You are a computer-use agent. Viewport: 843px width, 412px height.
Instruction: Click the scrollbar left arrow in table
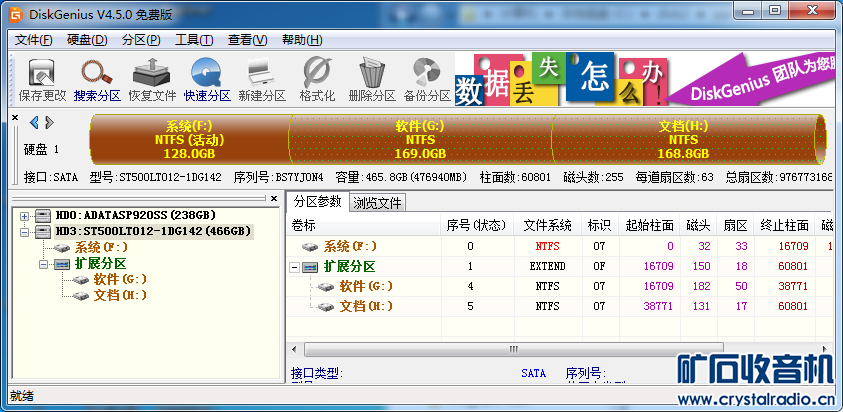(294, 350)
